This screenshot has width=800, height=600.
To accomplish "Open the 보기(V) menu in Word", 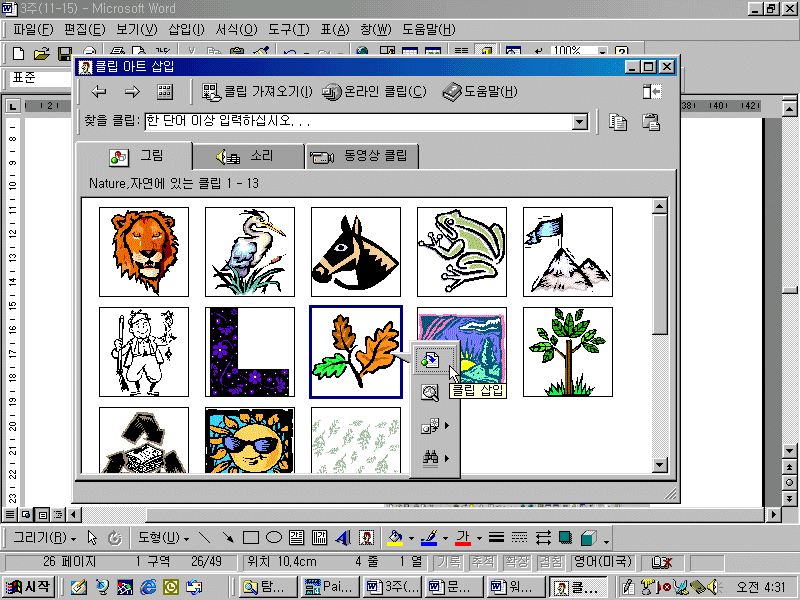I will click(x=136, y=30).
